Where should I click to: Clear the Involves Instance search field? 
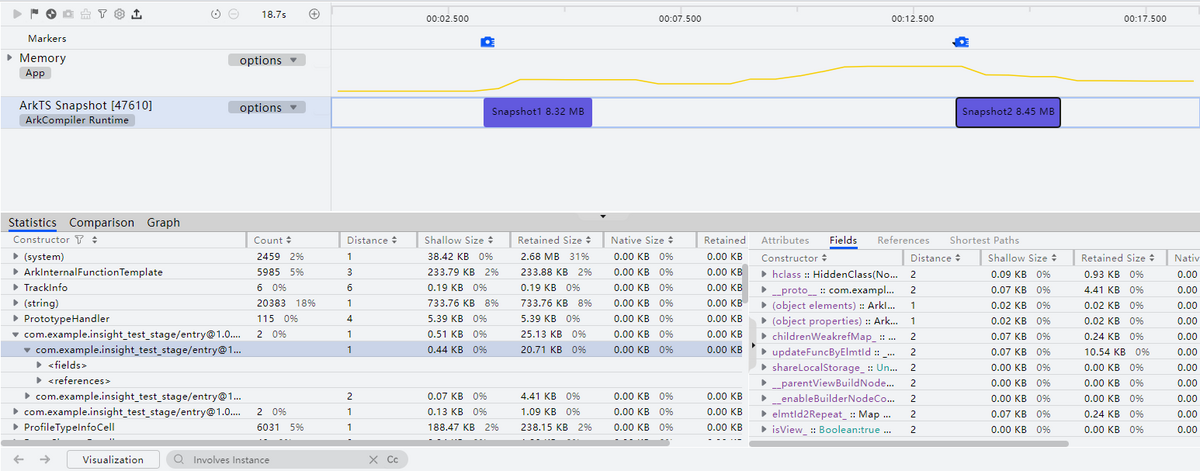coord(373,459)
